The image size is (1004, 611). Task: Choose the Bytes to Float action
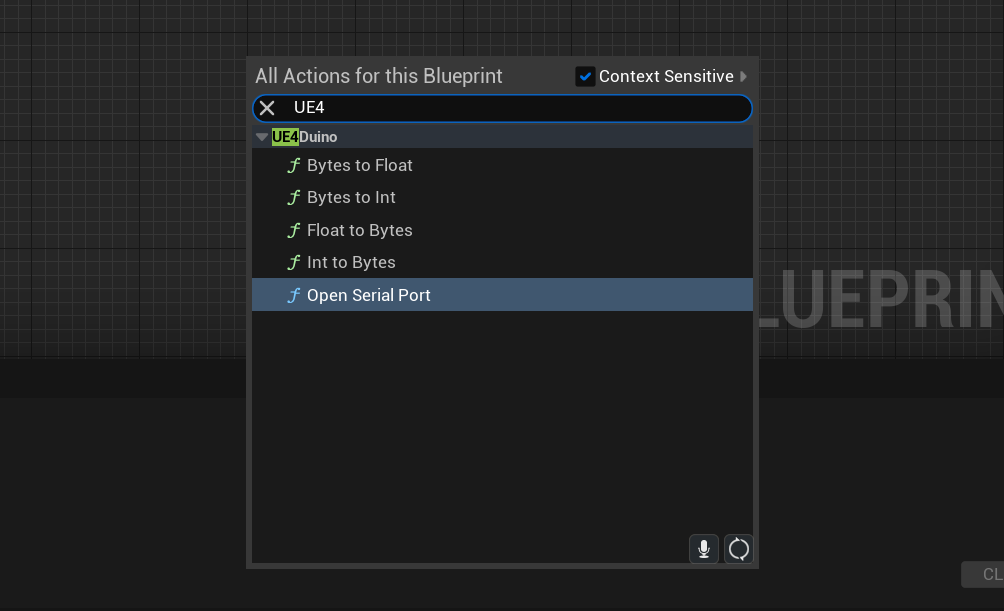[502, 165]
